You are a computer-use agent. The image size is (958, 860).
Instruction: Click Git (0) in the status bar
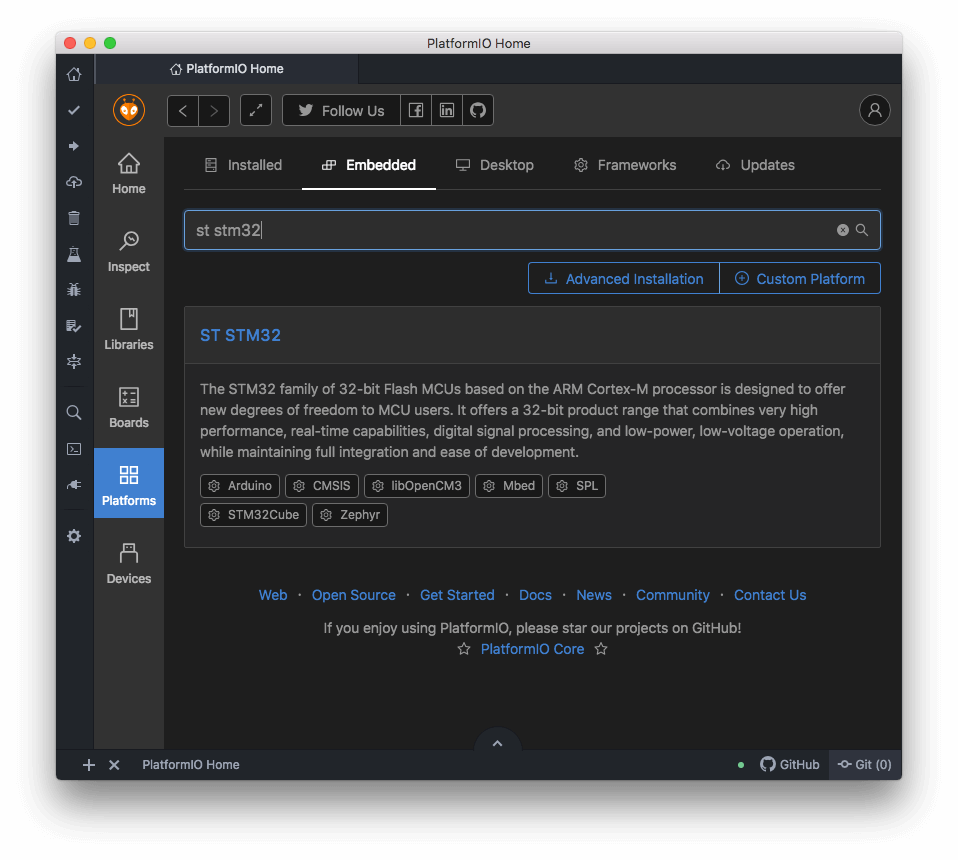[865, 765]
